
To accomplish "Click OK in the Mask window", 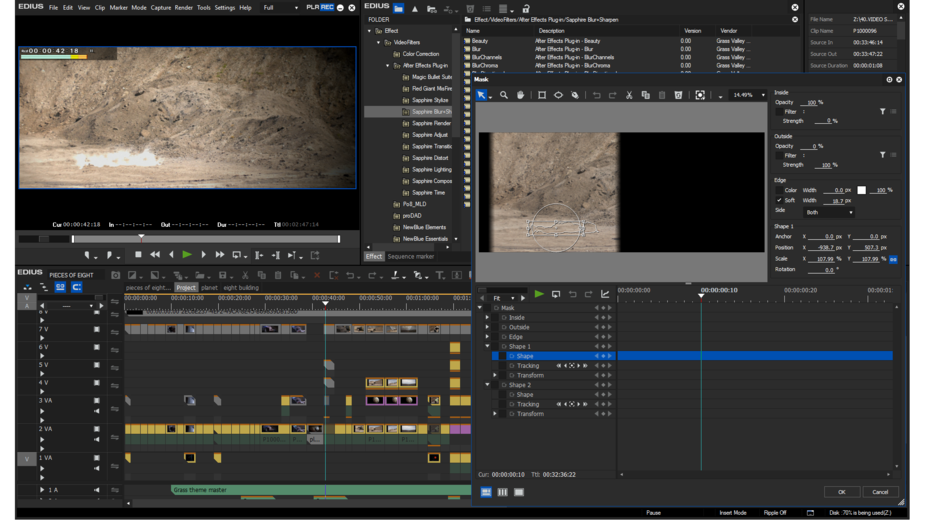I will pos(842,492).
